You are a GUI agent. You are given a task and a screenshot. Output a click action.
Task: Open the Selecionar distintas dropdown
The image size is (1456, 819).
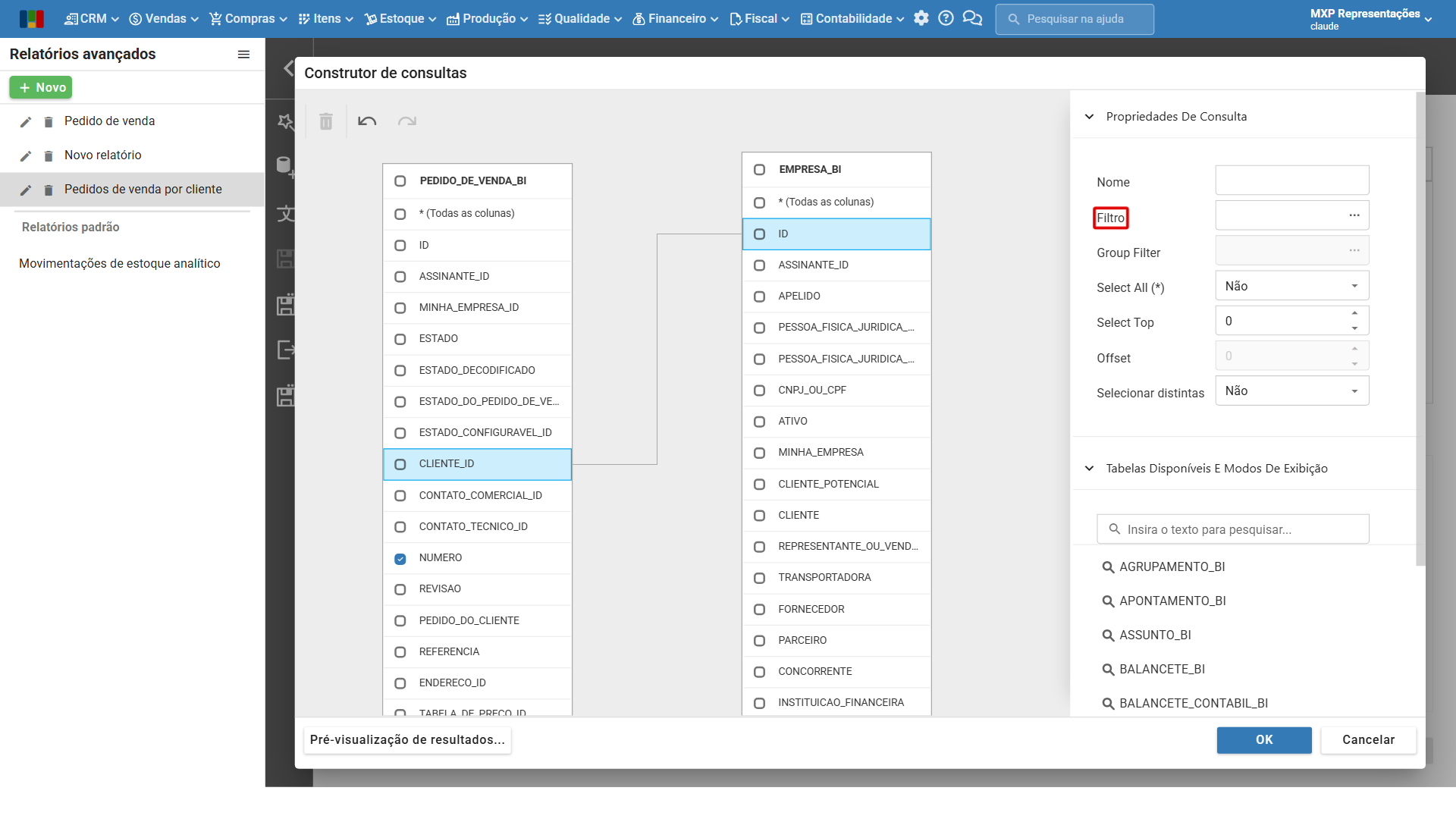[1292, 391]
